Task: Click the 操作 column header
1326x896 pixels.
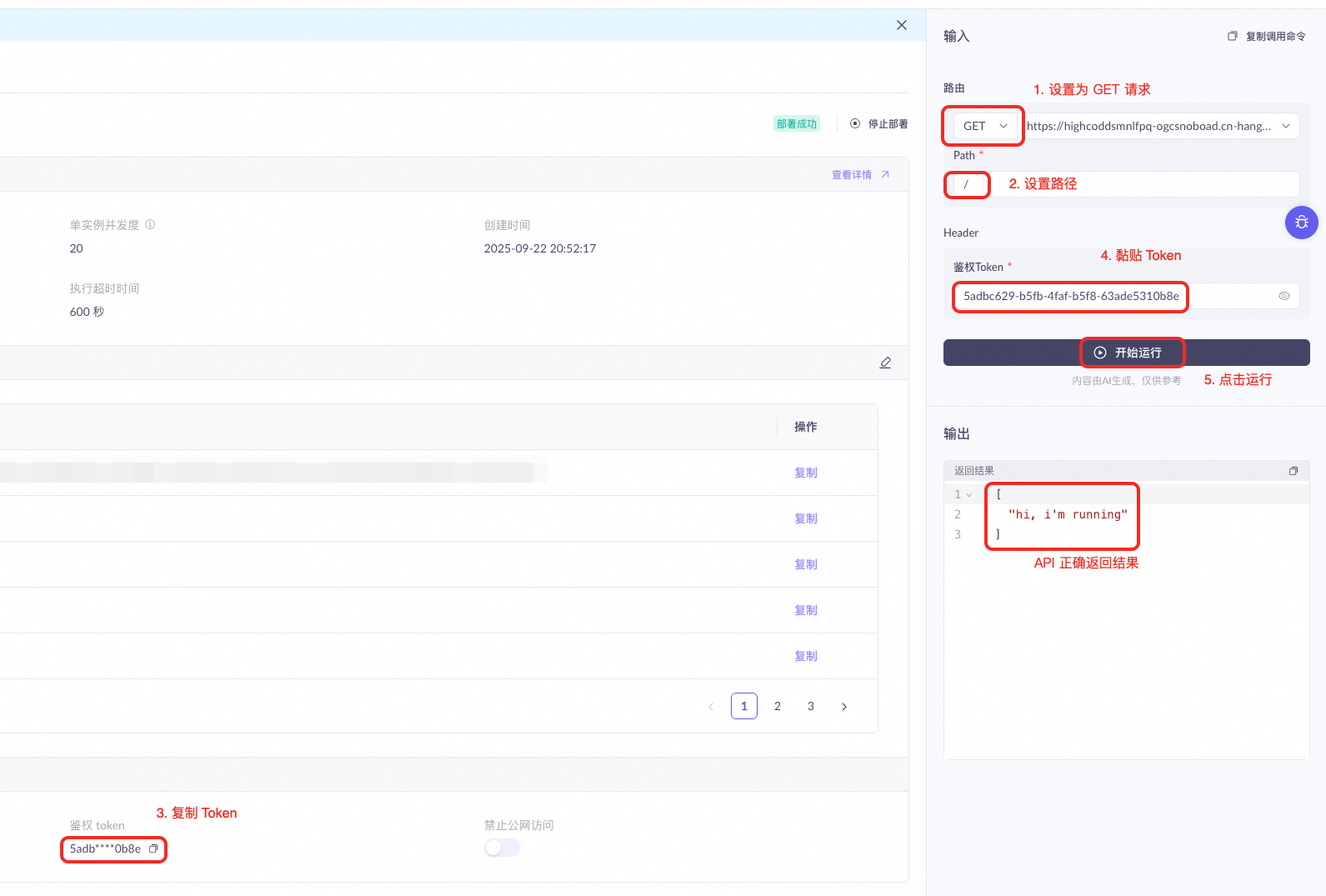Action: click(x=806, y=427)
